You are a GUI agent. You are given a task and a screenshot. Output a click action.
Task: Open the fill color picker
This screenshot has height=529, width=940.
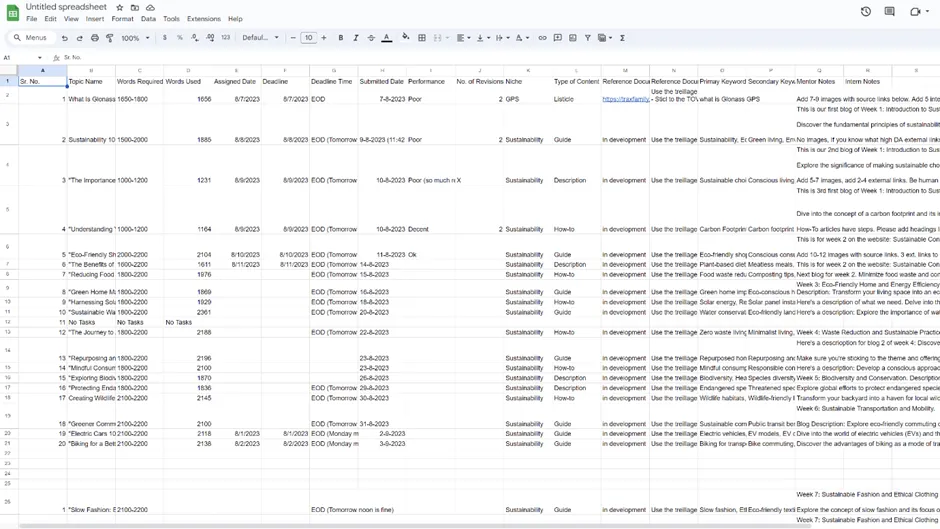pyautogui.click(x=406, y=37)
